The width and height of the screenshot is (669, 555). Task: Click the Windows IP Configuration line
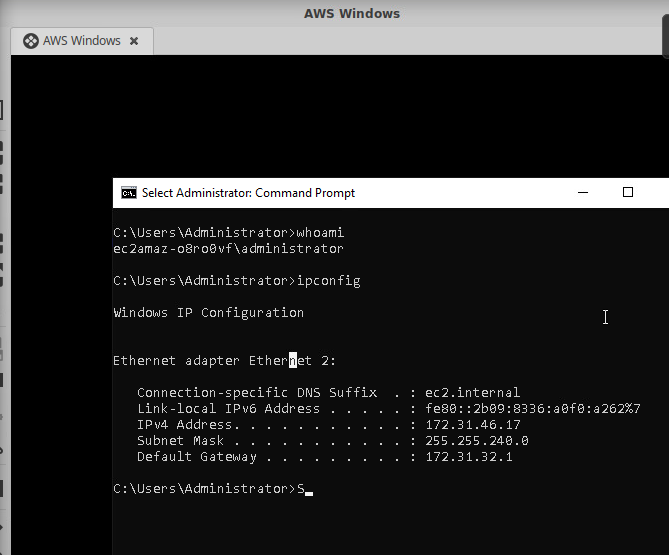[208, 312]
